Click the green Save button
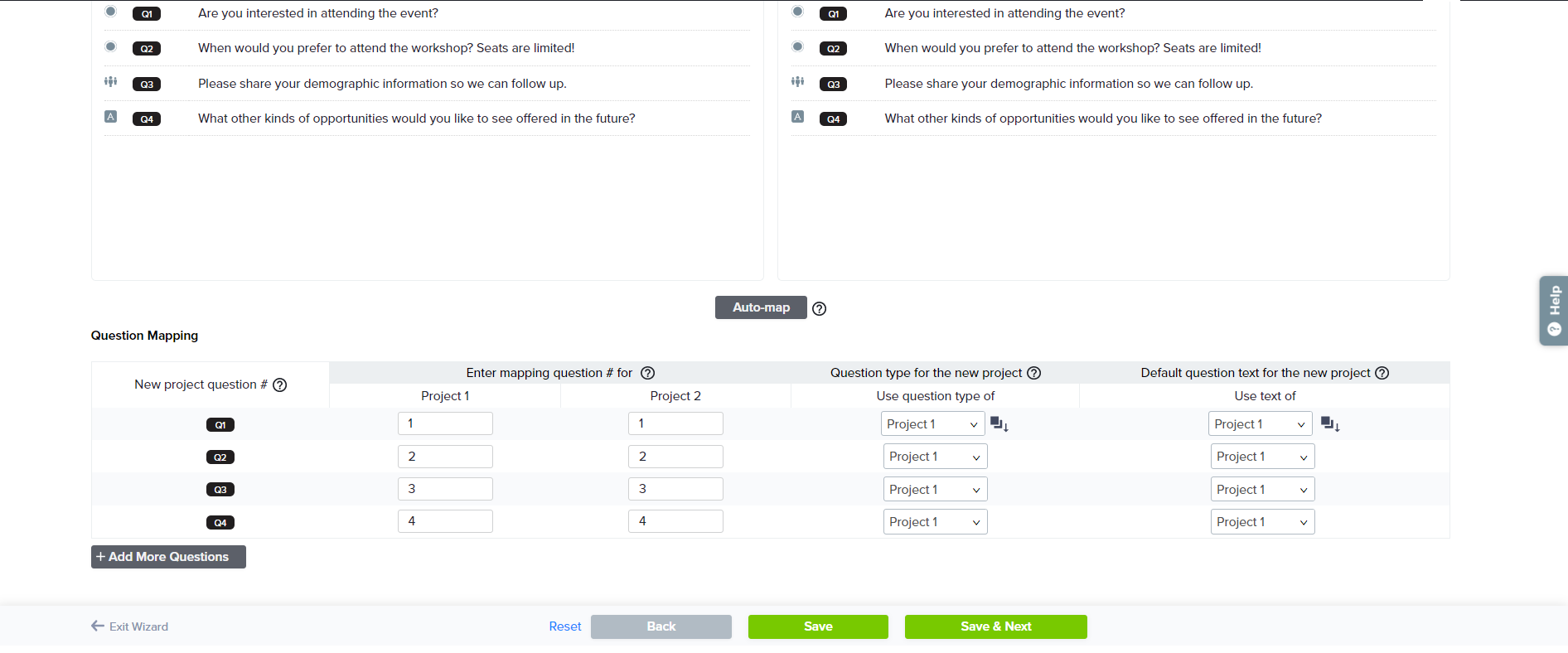Viewport: 1568px width, 653px height. [x=818, y=626]
